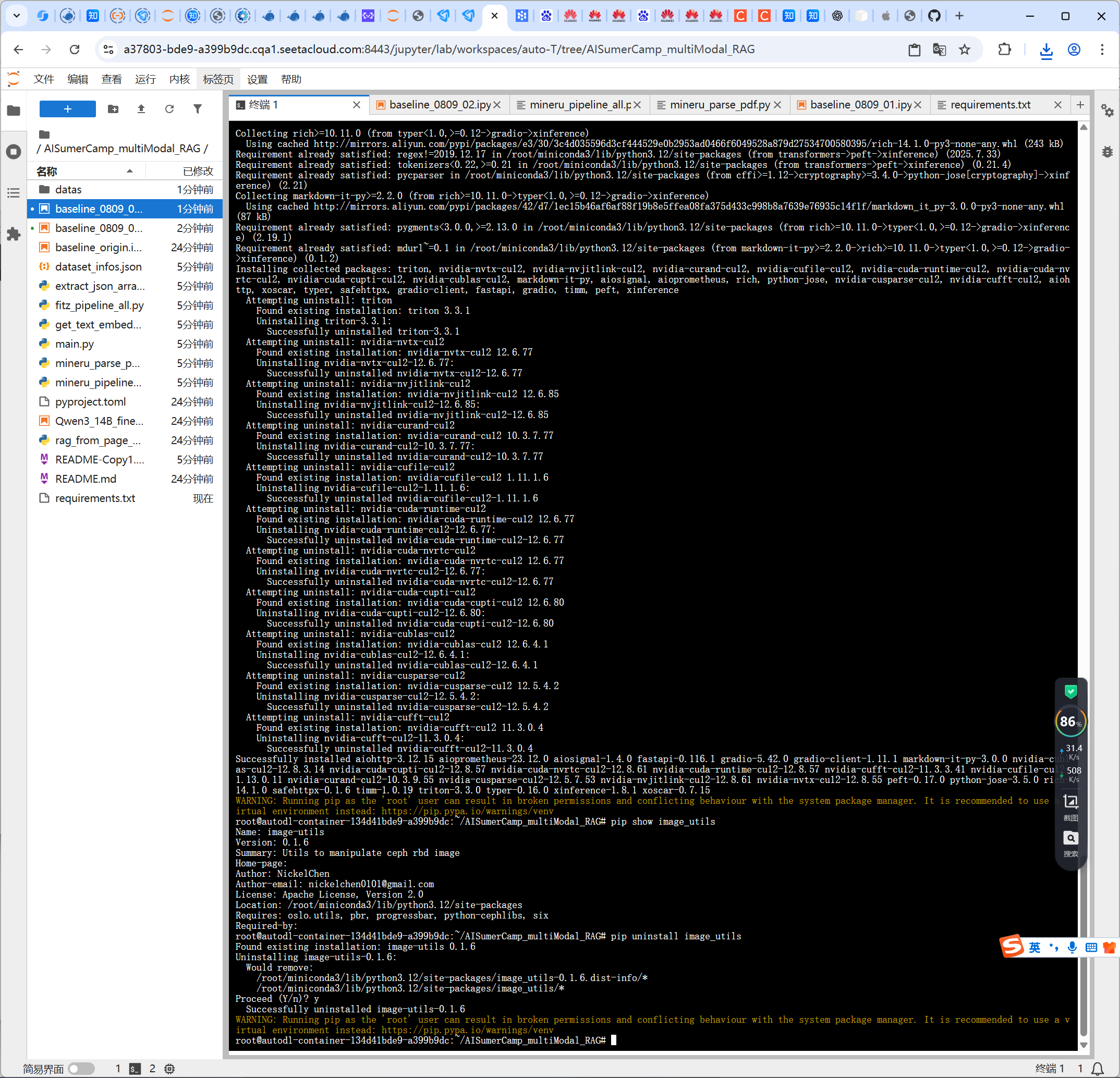Open the 帮助 menu
This screenshot has width=1120, height=1078.
tap(291, 79)
